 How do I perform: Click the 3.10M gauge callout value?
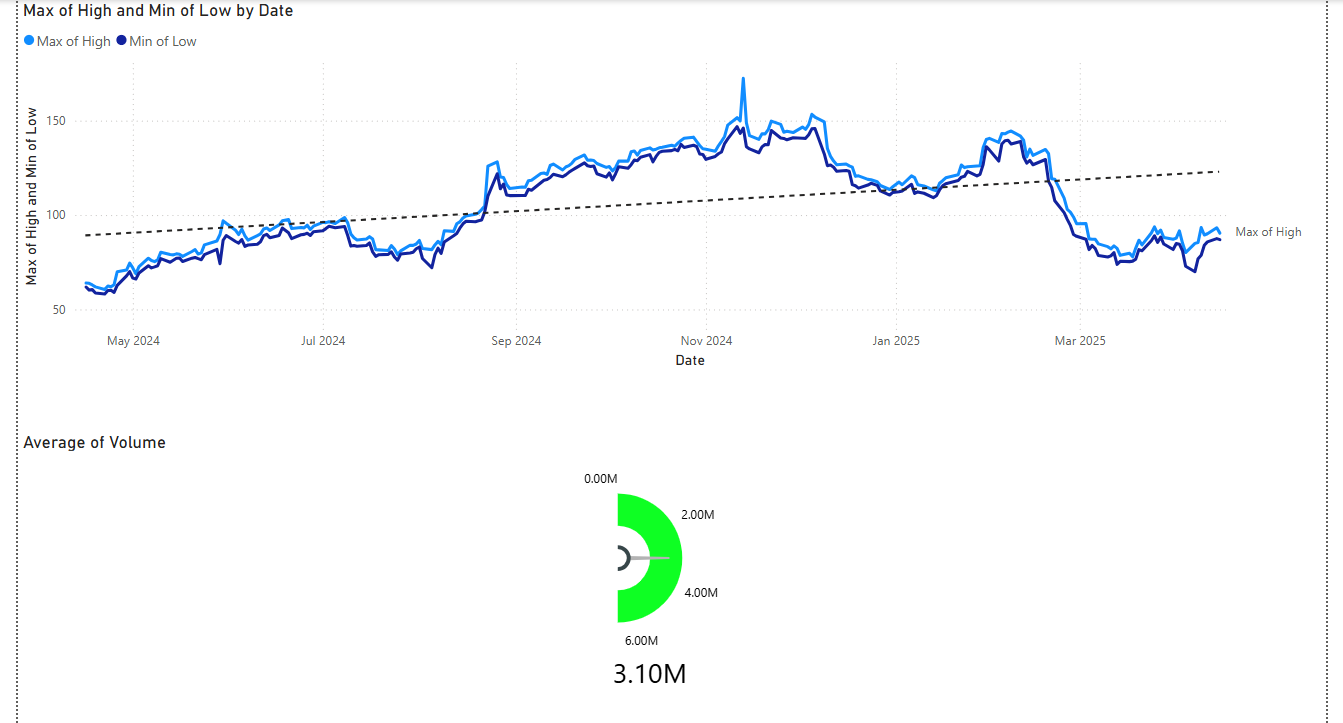(x=650, y=673)
